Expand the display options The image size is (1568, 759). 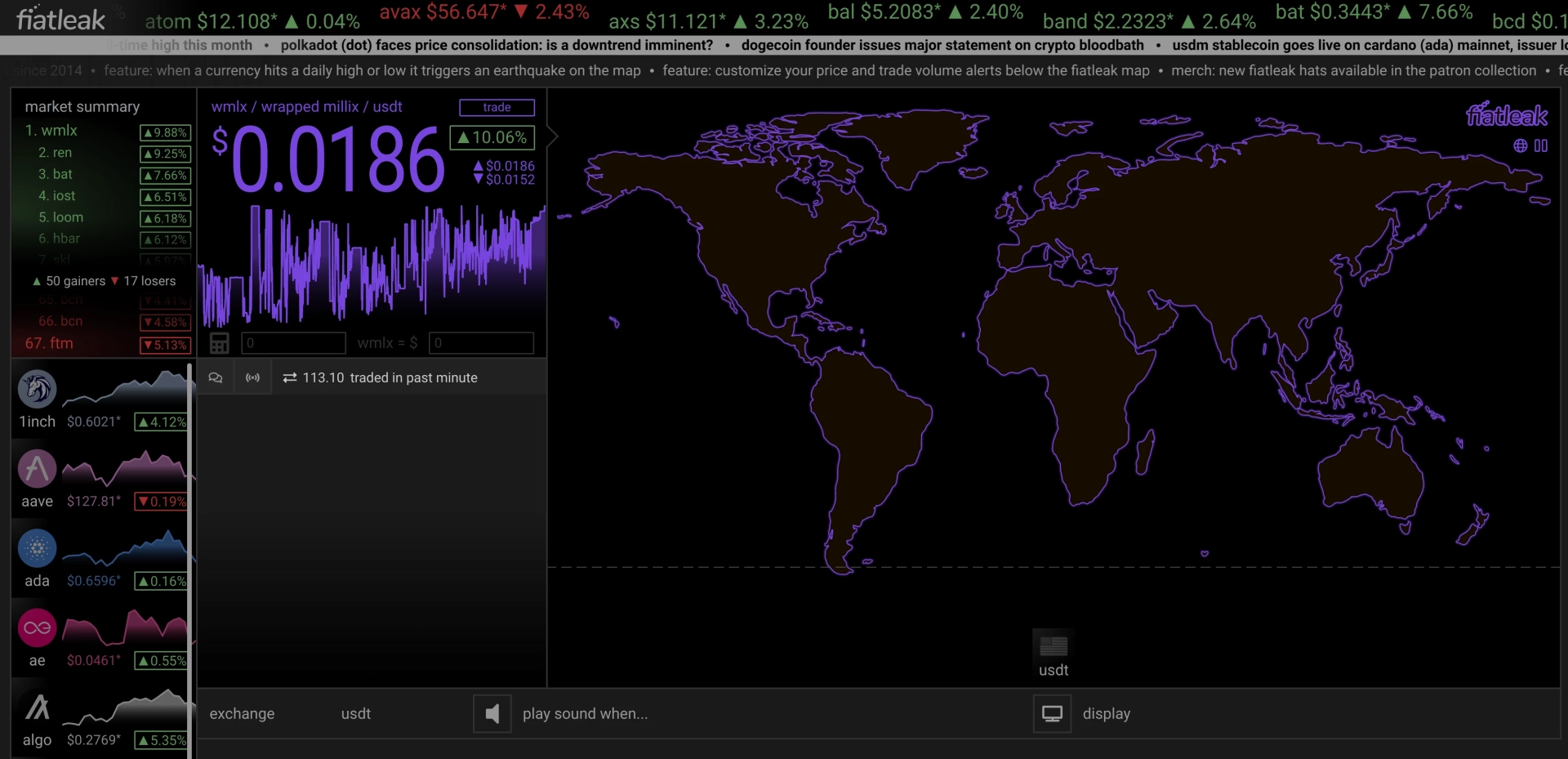1107,714
